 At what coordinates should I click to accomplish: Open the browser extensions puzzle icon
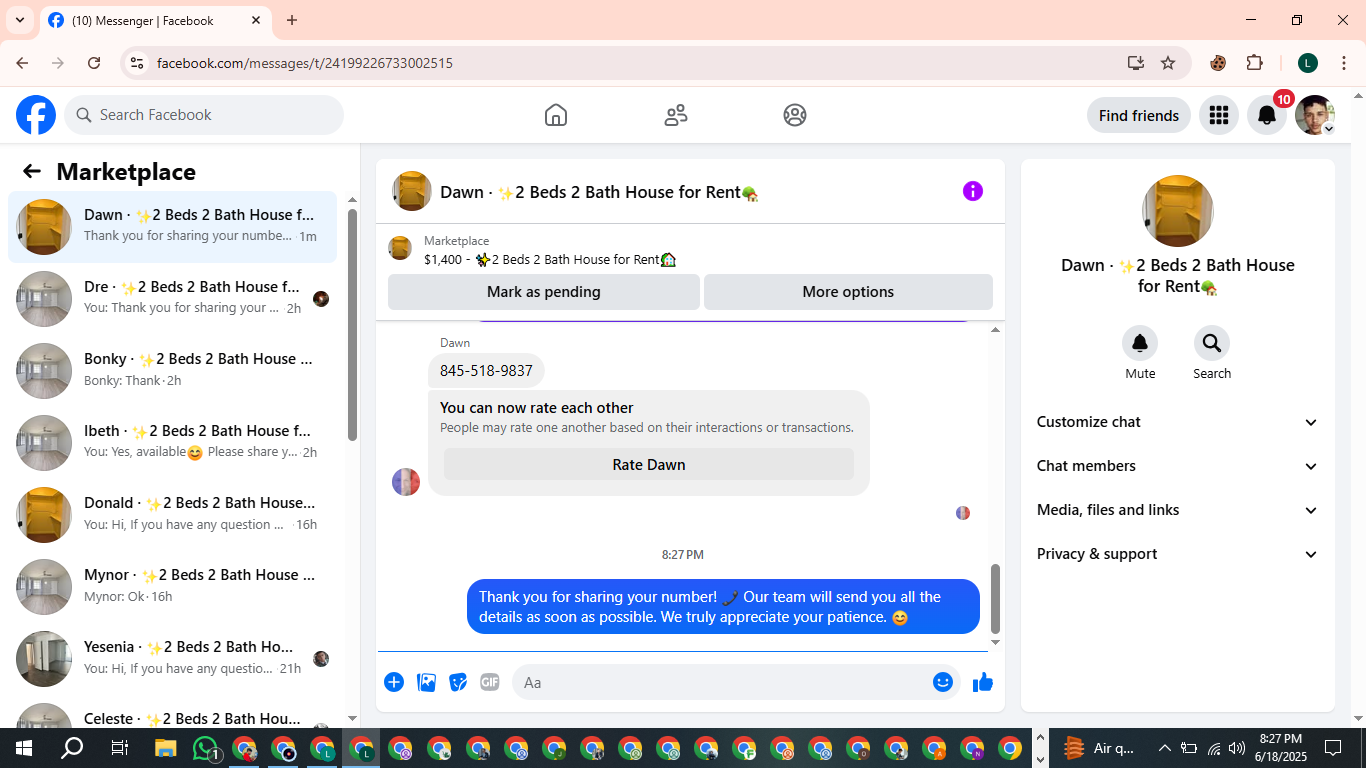pos(1255,63)
